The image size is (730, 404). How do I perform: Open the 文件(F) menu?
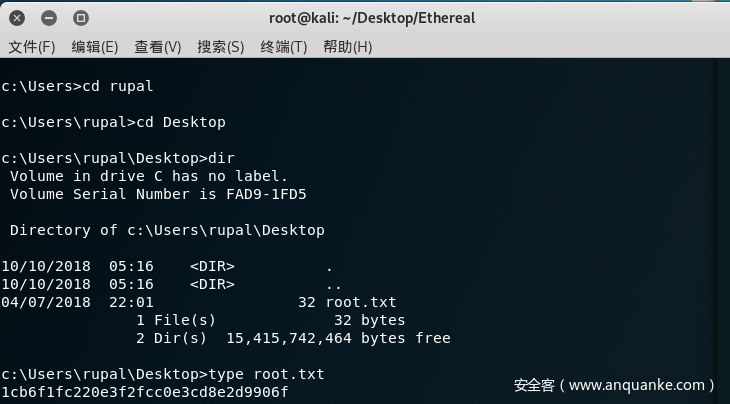click(x=31, y=47)
